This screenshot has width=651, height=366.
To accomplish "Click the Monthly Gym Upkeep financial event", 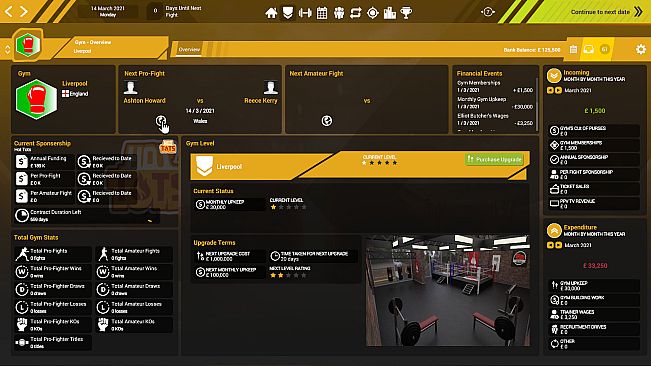I will click(495, 103).
